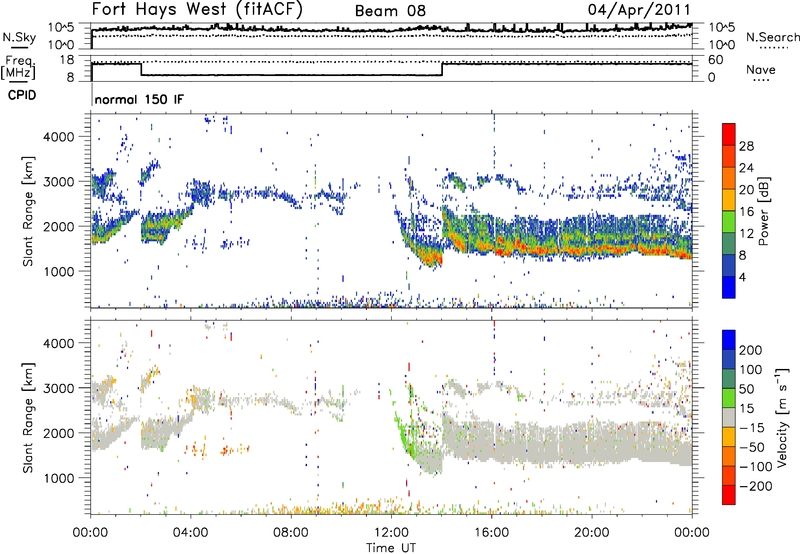Click the '4' Power scale value

tap(742, 277)
